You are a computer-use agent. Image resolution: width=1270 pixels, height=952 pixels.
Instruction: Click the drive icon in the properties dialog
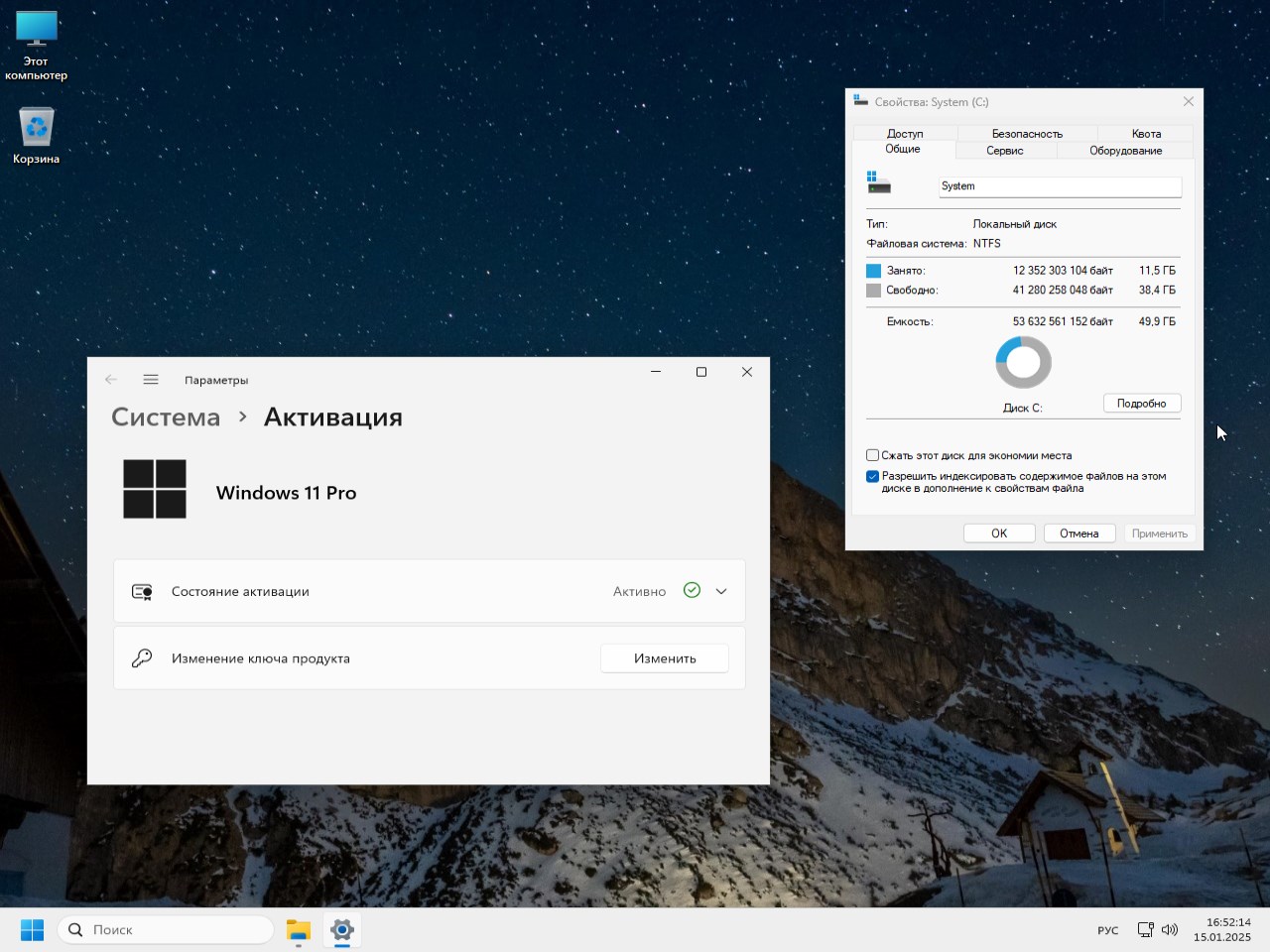(879, 182)
